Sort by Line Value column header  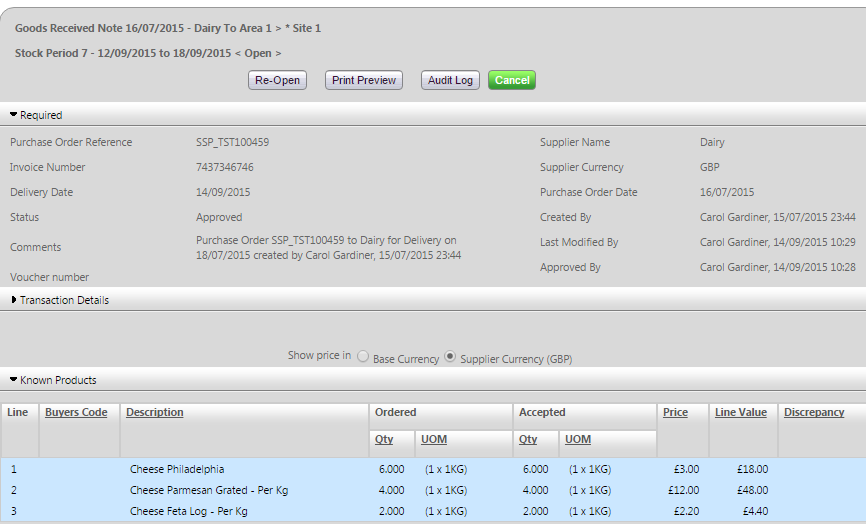point(740,412)
